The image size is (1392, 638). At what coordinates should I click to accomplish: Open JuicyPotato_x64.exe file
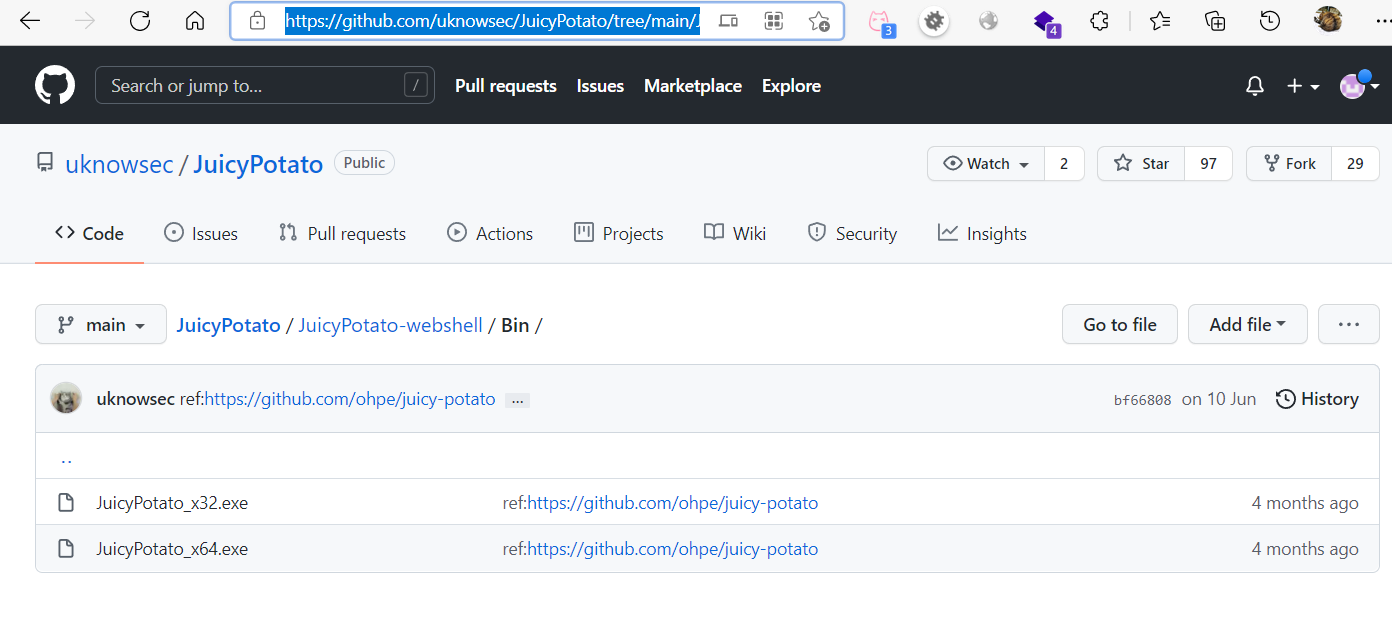click(x=172, y=549)
